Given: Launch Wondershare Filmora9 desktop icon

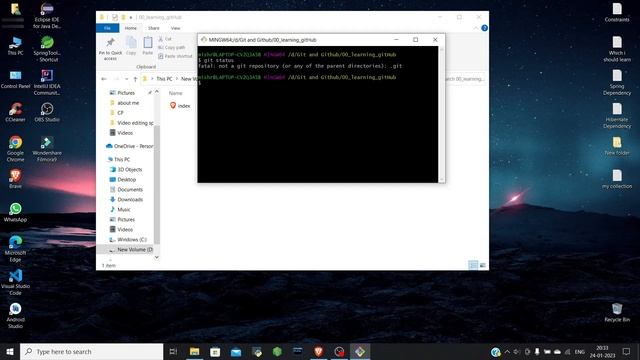Looking at the screenshot, I should point(47,149).
